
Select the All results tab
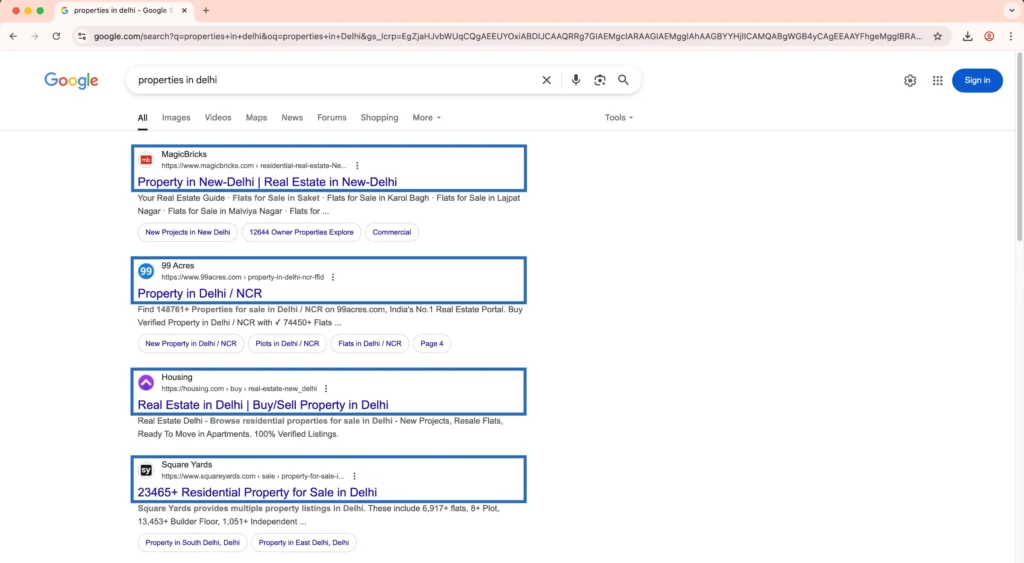tap(142, 118)
